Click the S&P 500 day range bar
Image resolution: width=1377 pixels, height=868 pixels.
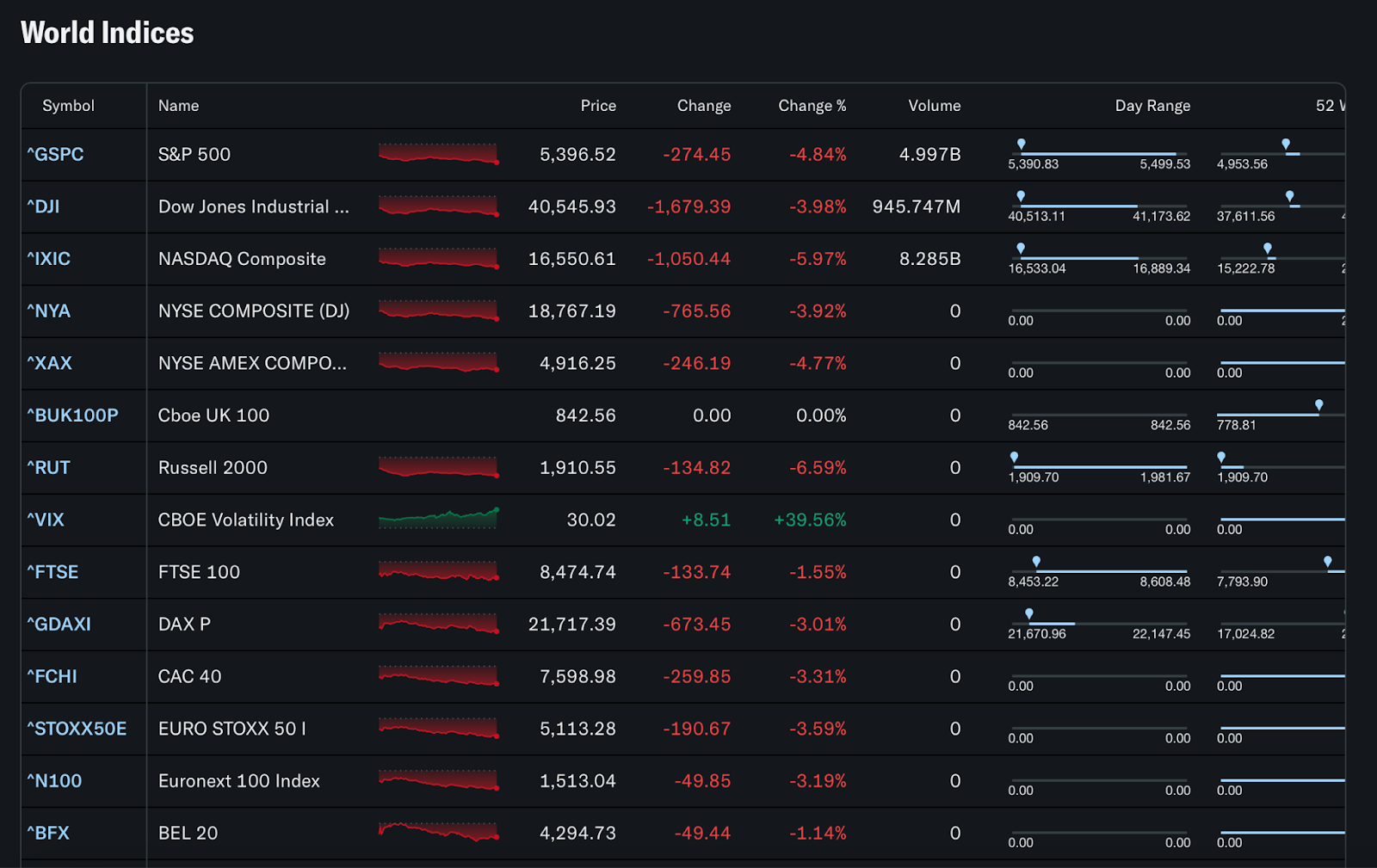click(1099, 154)
